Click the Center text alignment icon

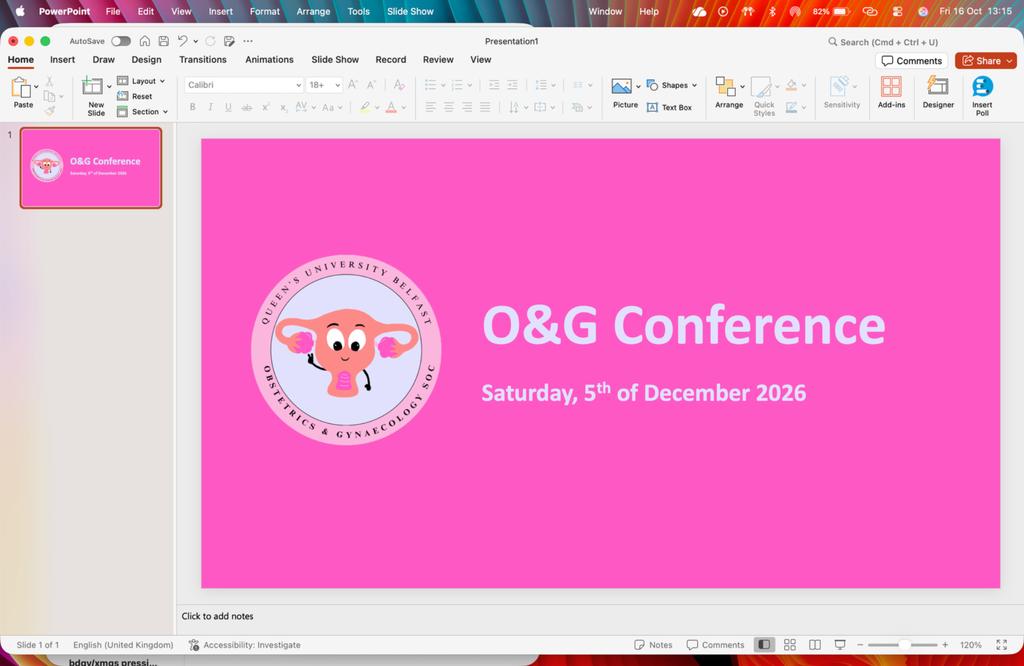449,107
